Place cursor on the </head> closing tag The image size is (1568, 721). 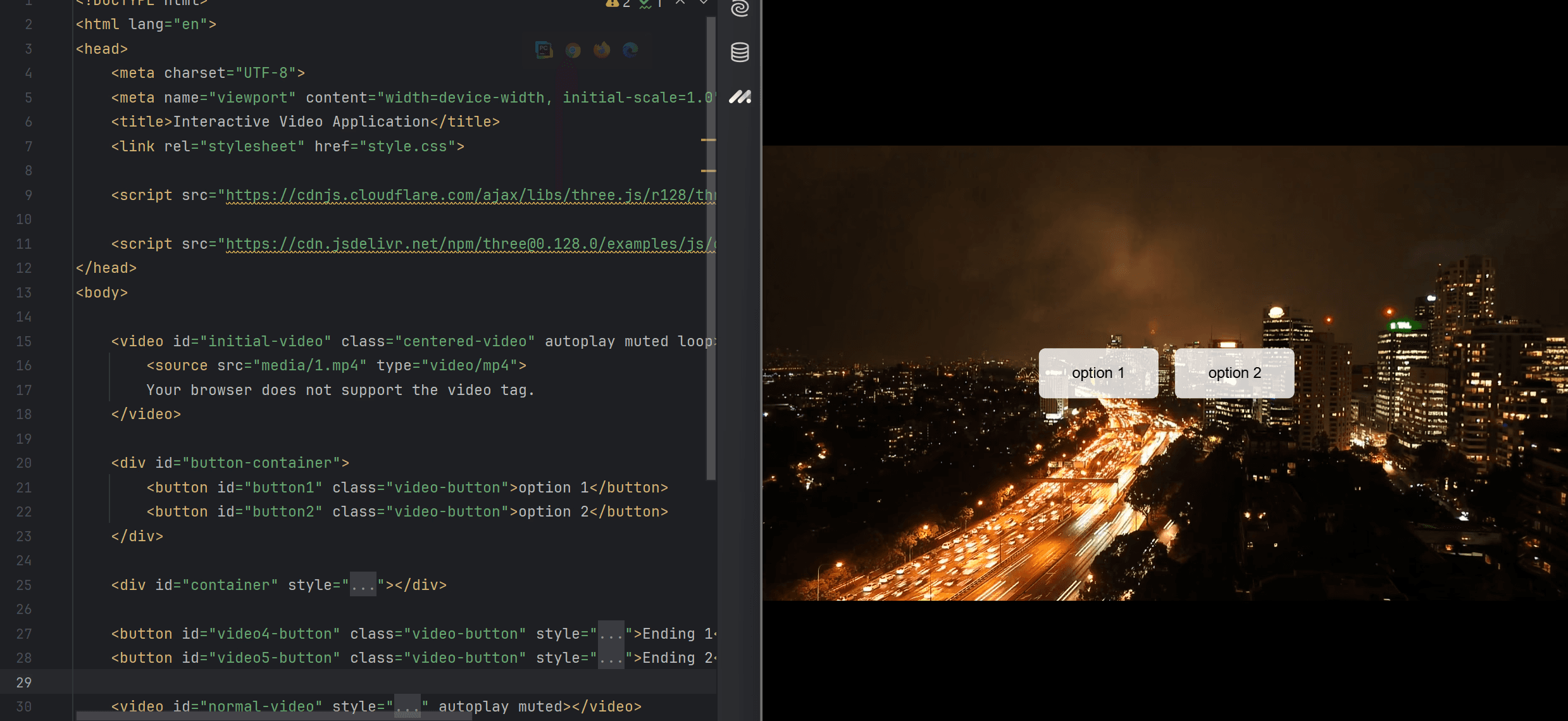point(106,268)
